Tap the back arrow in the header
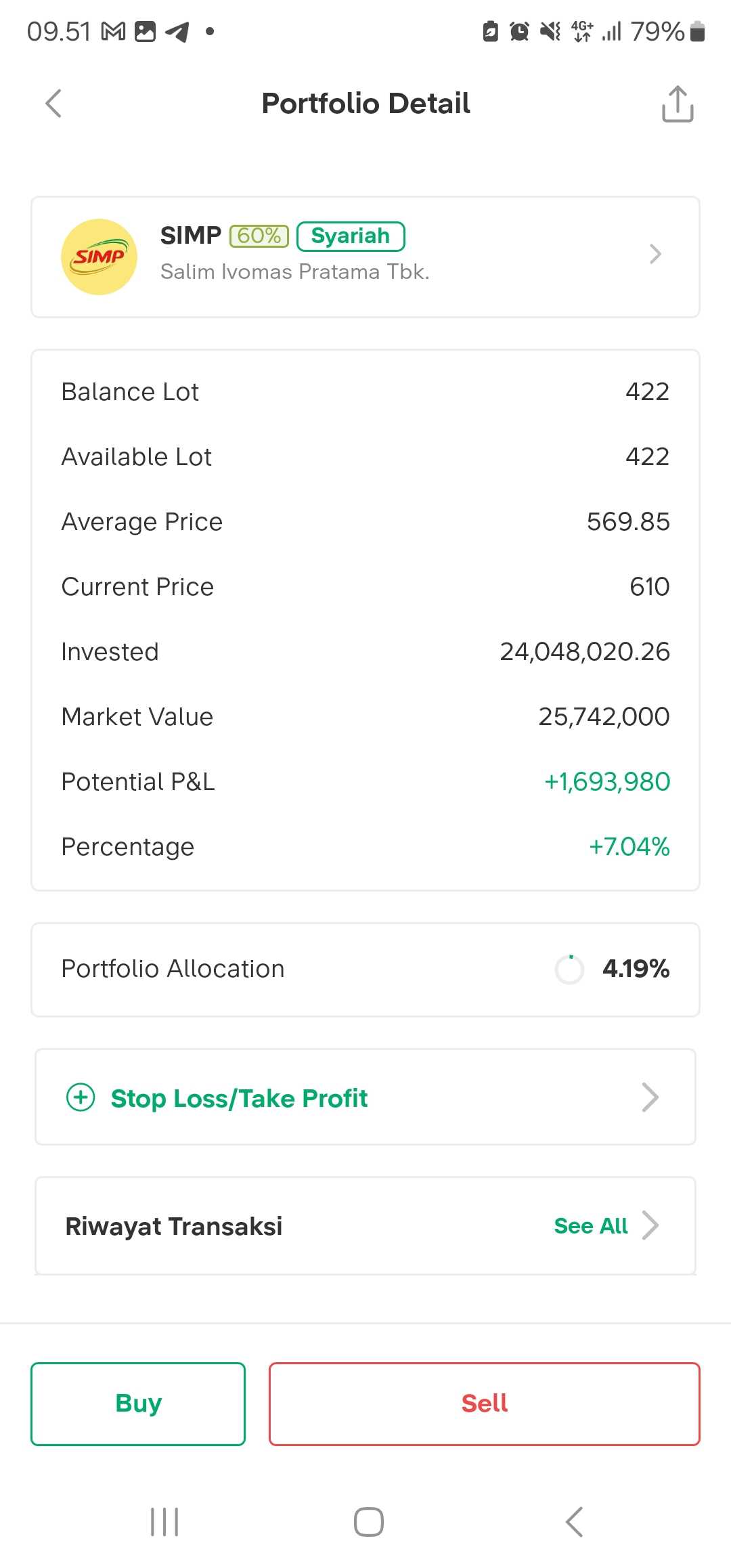Screen dimensions: 731x1568 [x=53, y=104]
